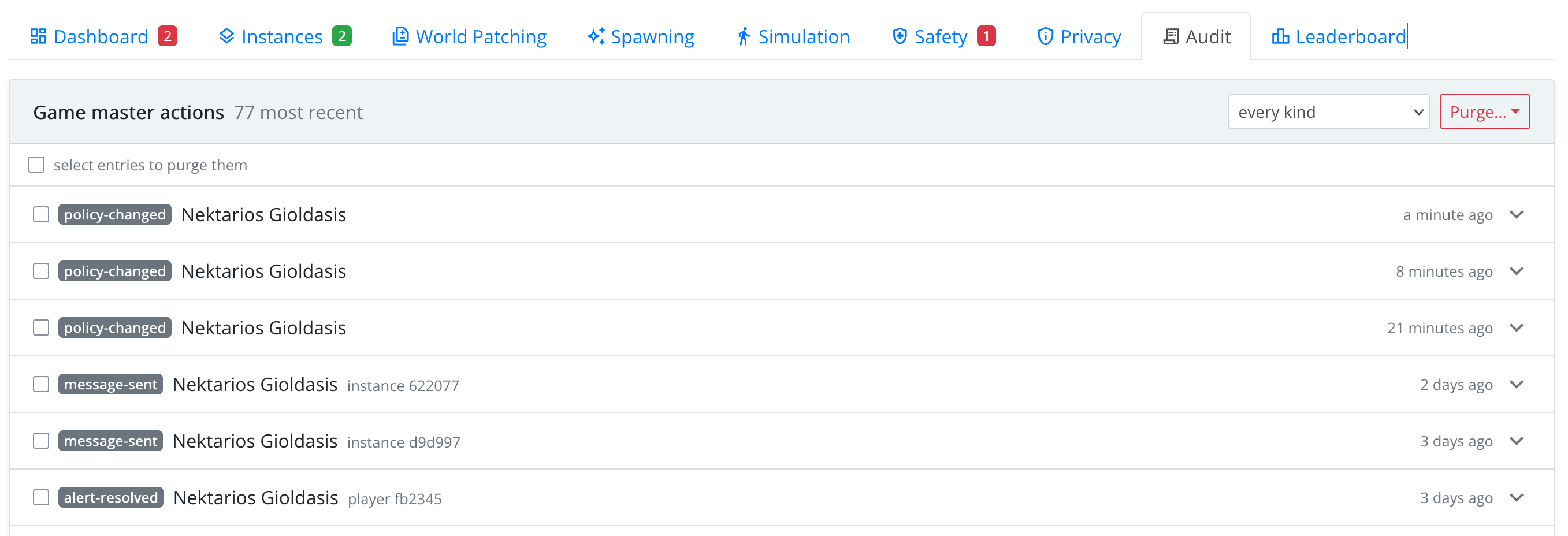Click the Safety shield icon

[x=900, y=36]
